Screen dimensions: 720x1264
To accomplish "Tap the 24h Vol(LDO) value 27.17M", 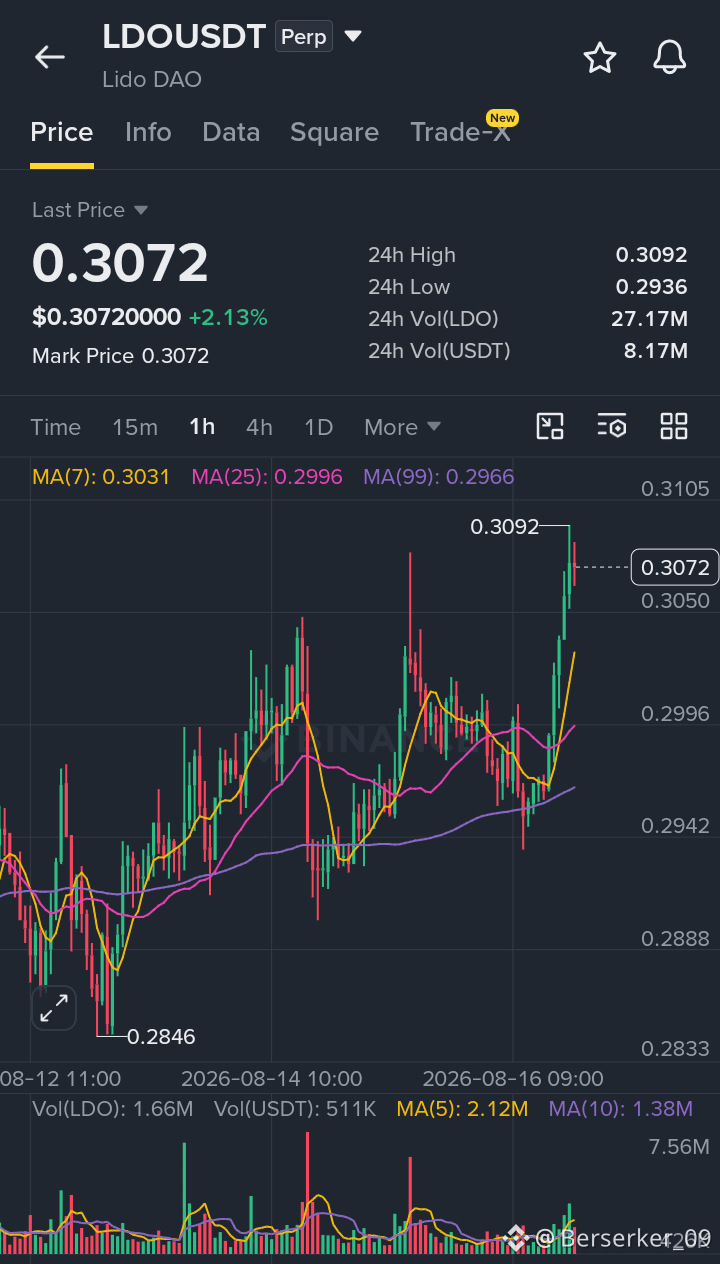I will pyautogui.click(x=649, y=319).
